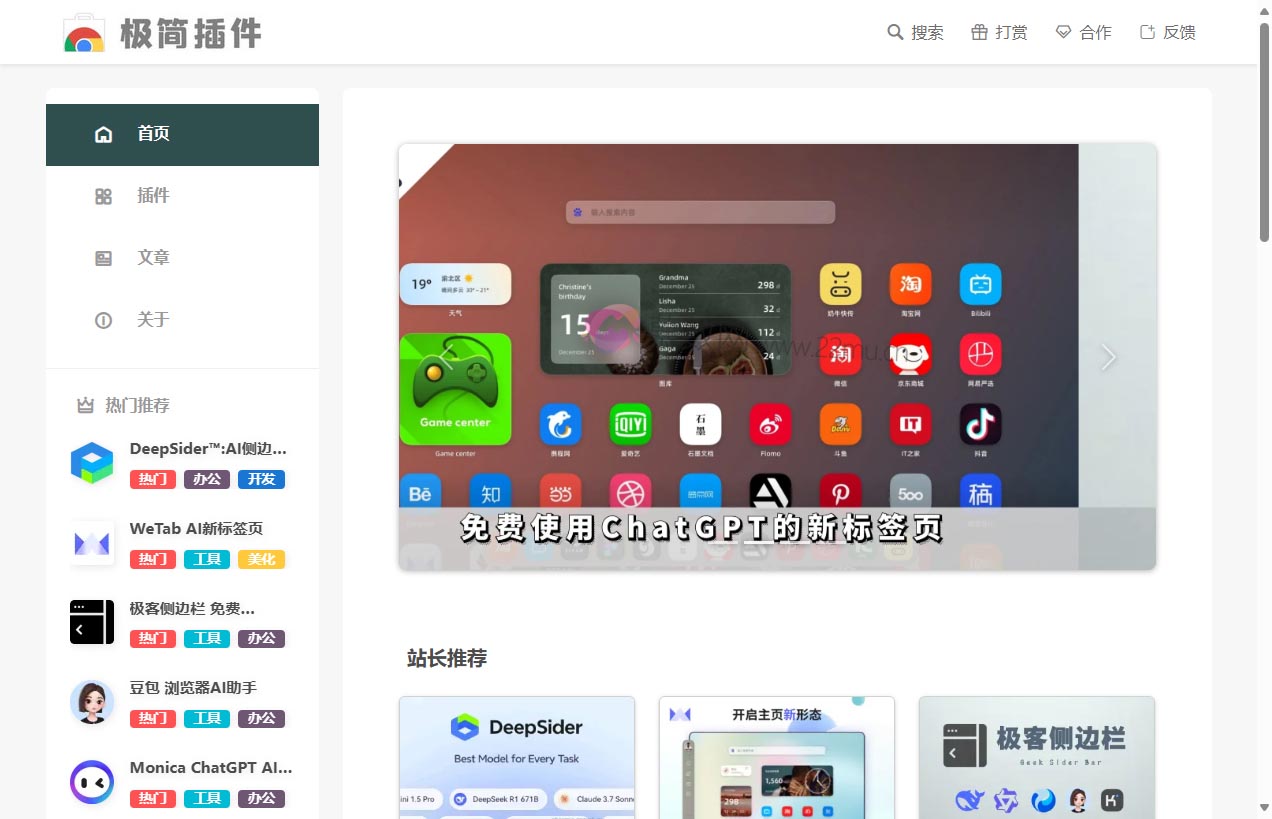Click the 打赏 donation icon
1272x819 pixels.
pos(983,32)
